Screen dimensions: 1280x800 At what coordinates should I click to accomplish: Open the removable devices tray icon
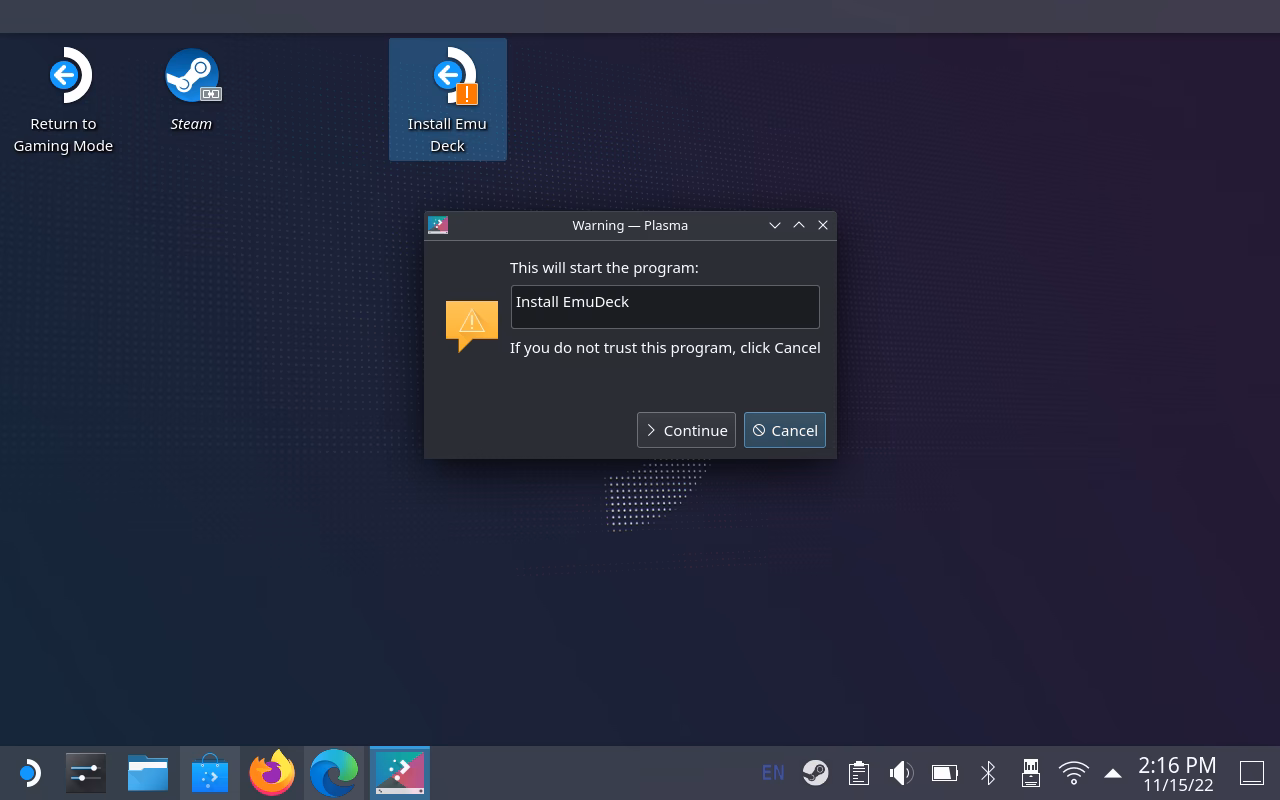(1031, 773)
